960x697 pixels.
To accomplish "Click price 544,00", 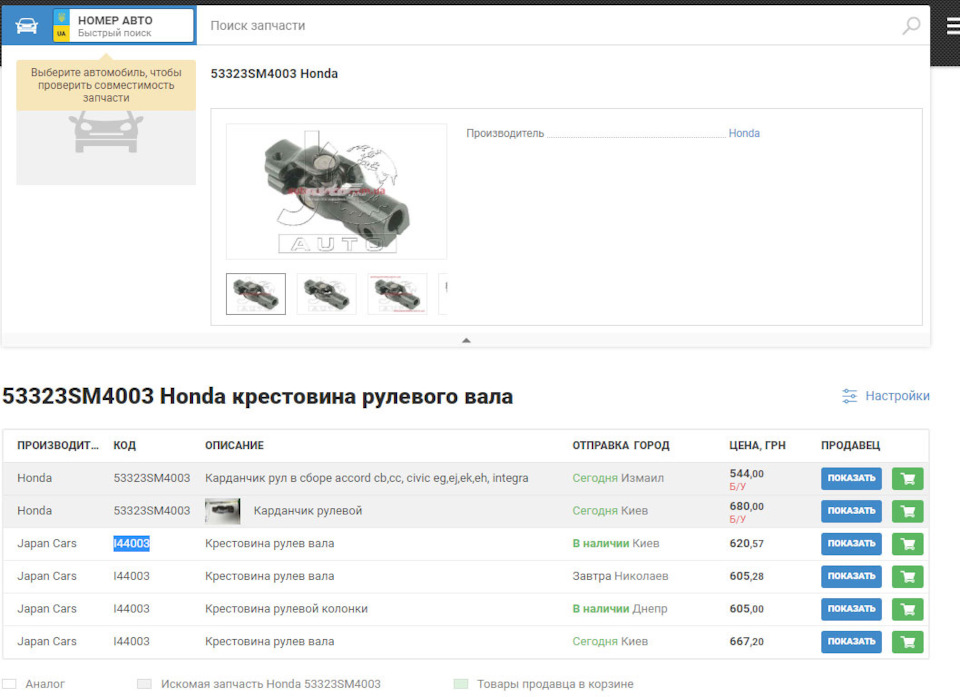I will [746, 473].
